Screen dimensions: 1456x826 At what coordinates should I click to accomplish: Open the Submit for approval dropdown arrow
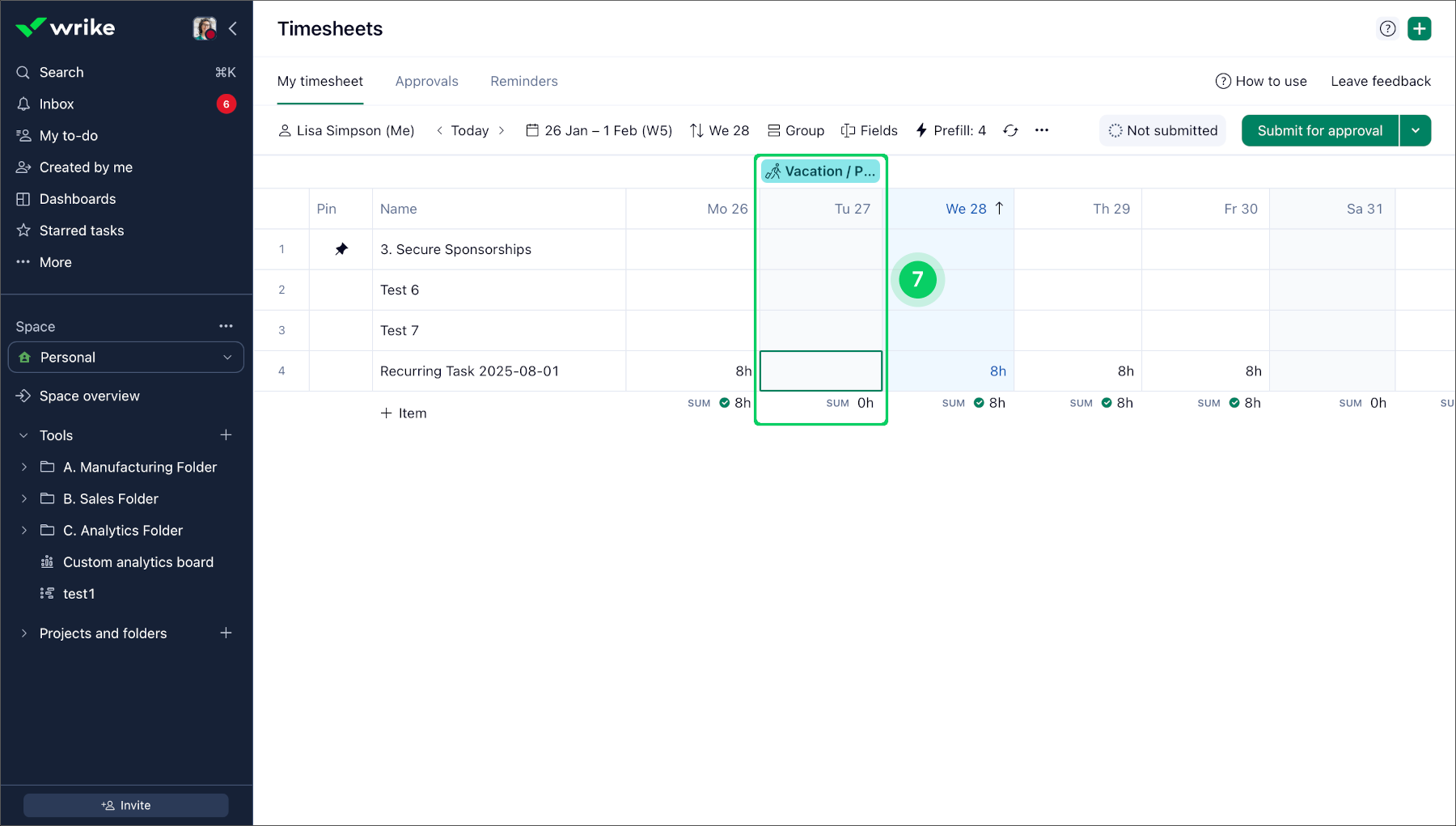pyautogui.click(x=1416, y=130)
